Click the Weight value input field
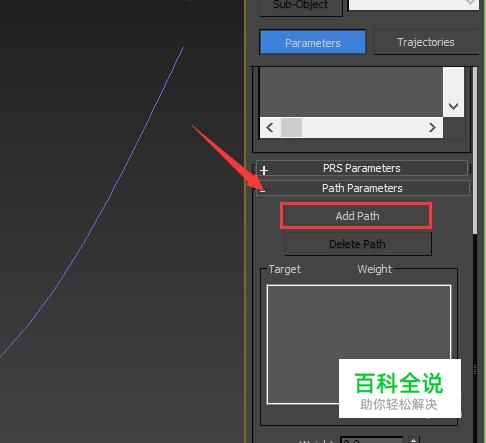Screen dimensions: 486x443 coord(372,440)
